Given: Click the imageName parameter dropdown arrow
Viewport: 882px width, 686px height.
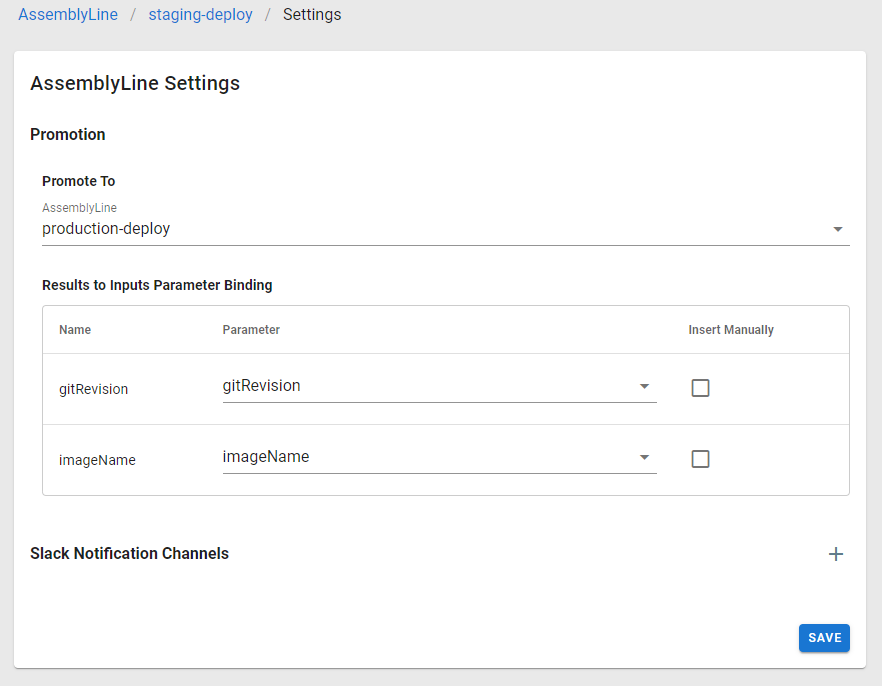Looking at the screenshot, I should (644, 457).
